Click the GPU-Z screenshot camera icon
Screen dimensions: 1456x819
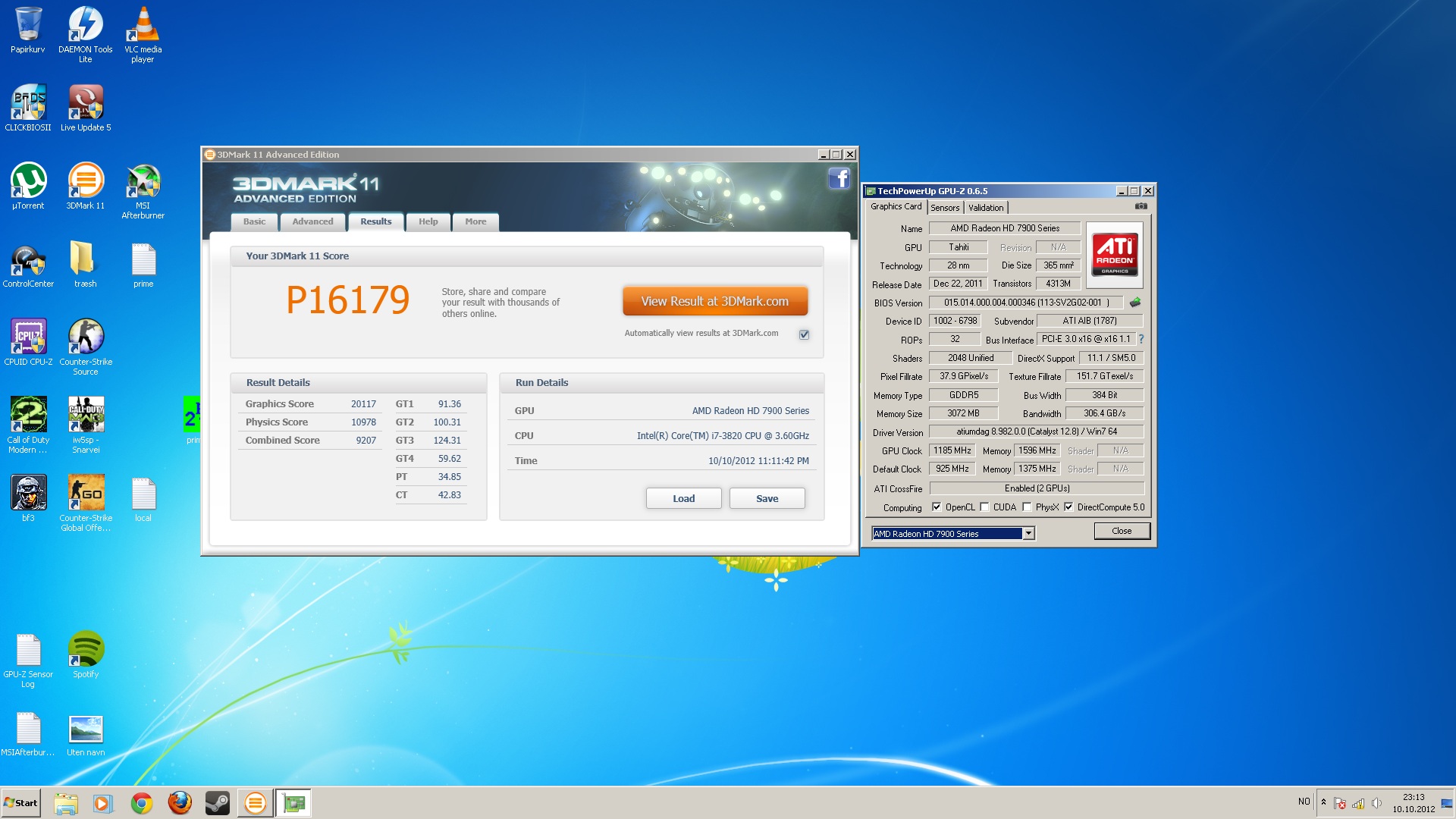[1141, 206]
